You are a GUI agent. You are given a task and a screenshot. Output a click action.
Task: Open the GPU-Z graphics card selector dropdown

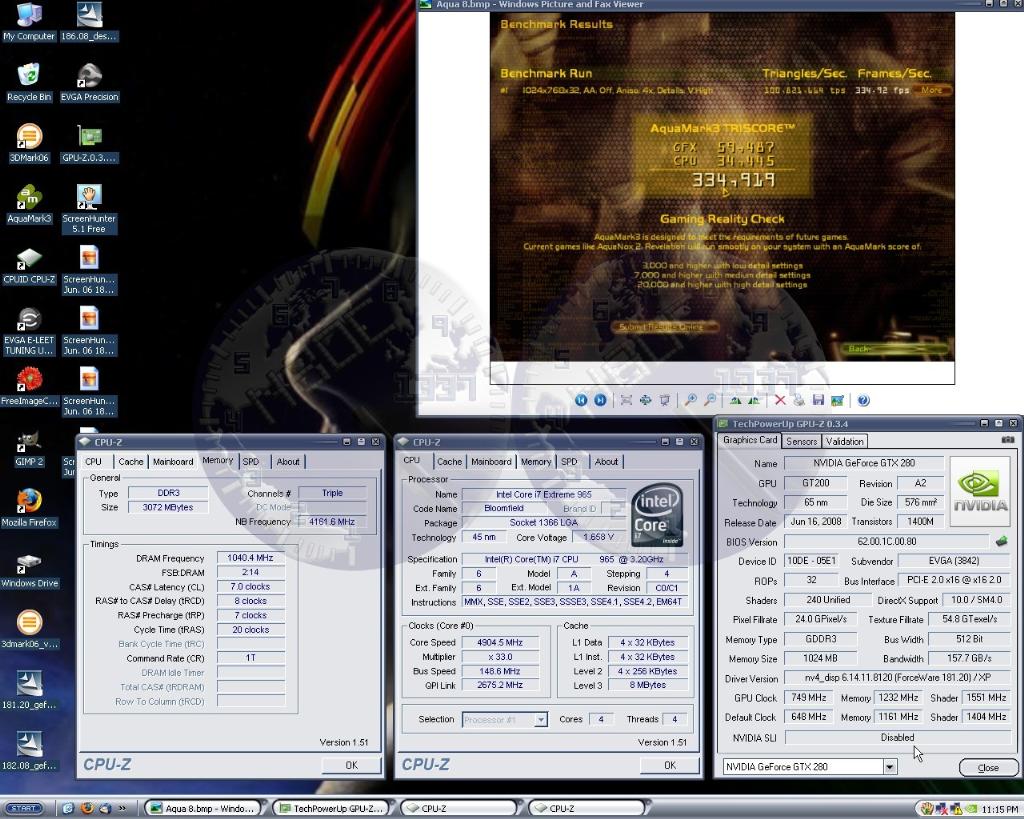click(x=889, y=767)
